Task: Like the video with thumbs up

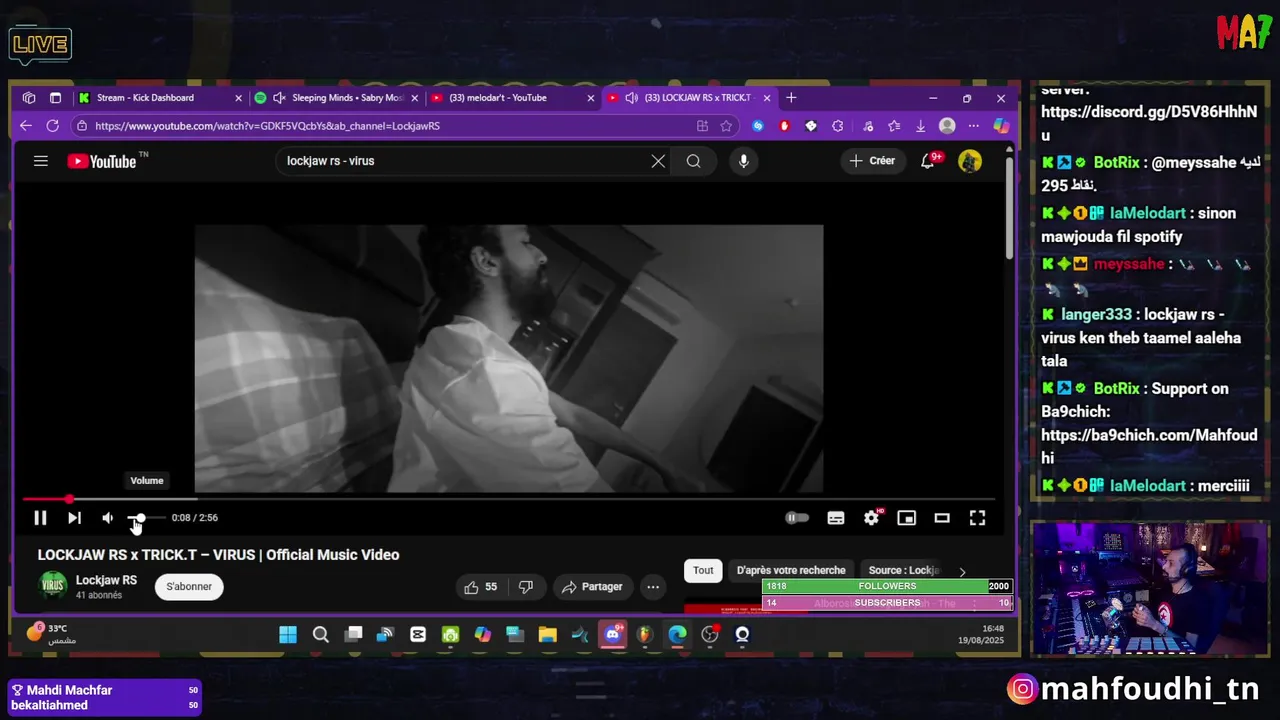Action: pyautogui.click(x=481, y=587)
